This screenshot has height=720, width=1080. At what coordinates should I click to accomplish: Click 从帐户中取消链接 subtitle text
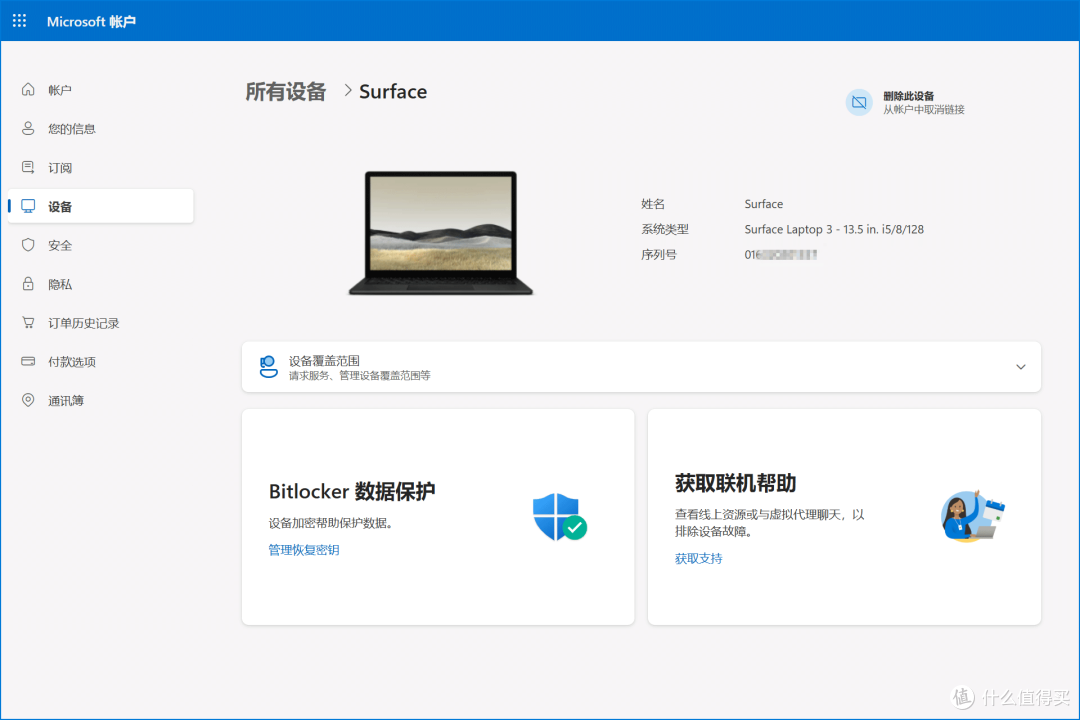click(924, 110)
